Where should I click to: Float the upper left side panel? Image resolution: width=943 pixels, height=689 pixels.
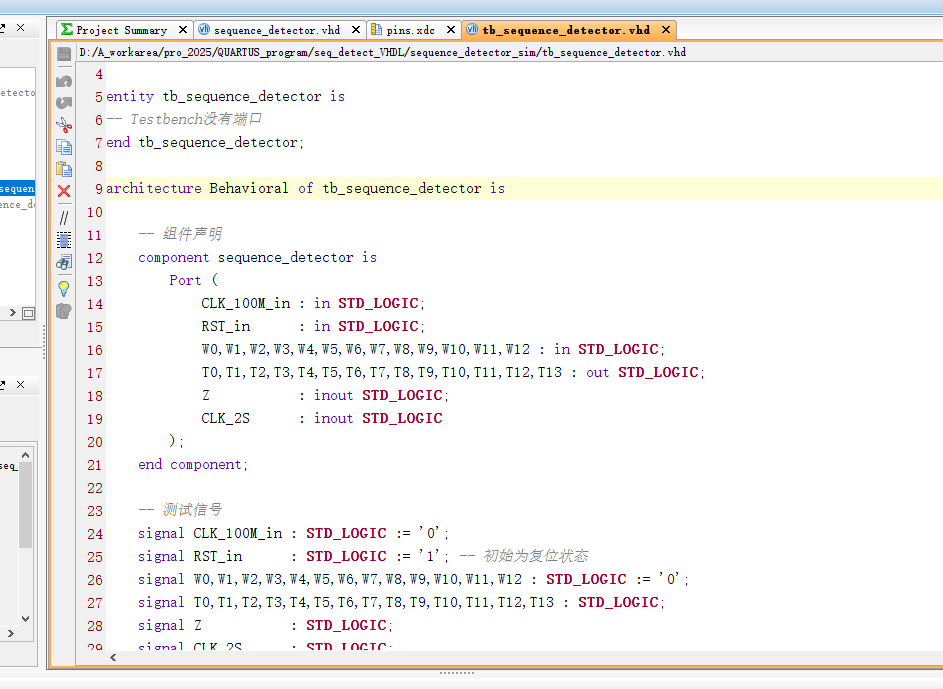coord(2,28)
